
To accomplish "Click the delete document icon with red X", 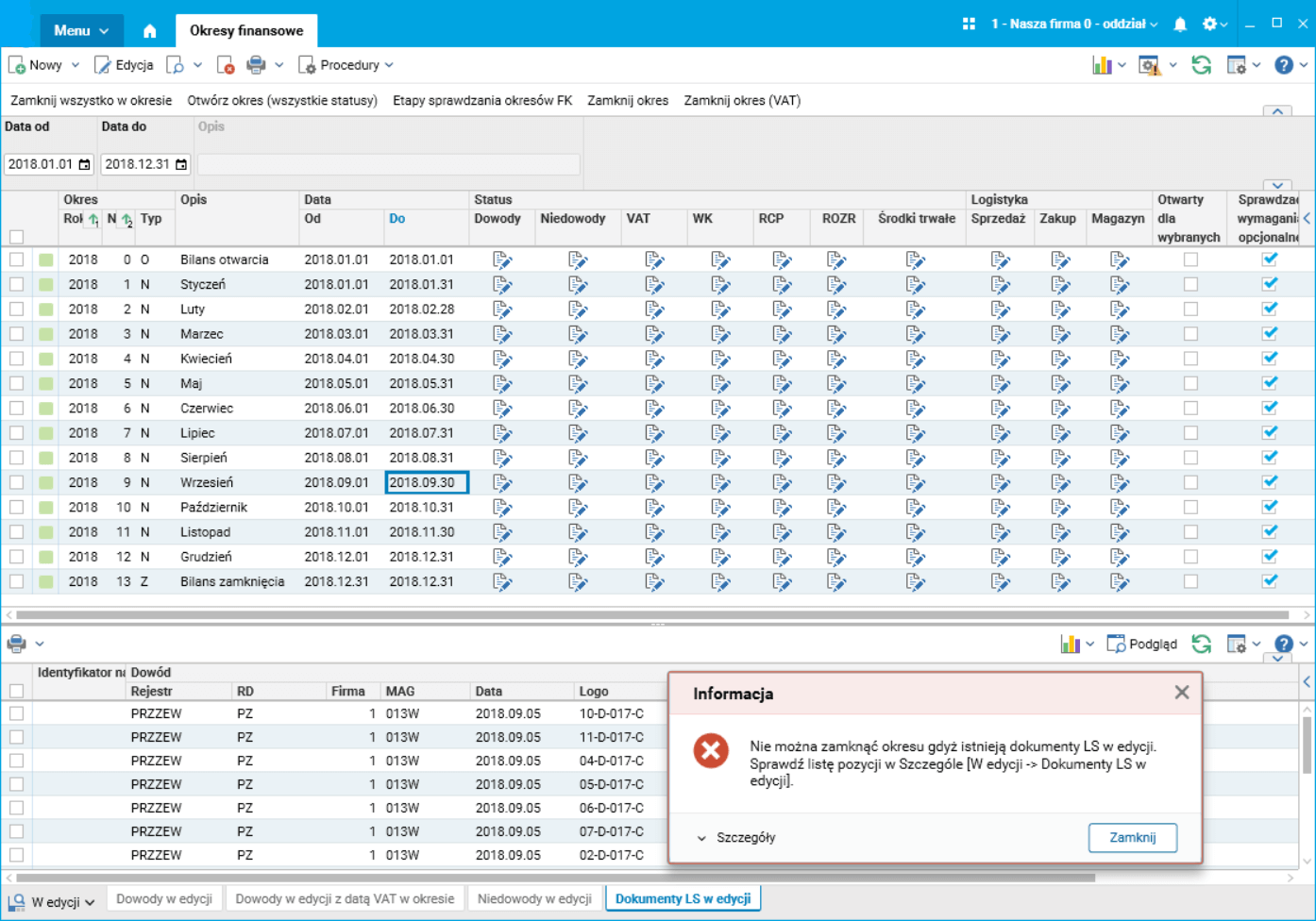I will click(225, 65).
